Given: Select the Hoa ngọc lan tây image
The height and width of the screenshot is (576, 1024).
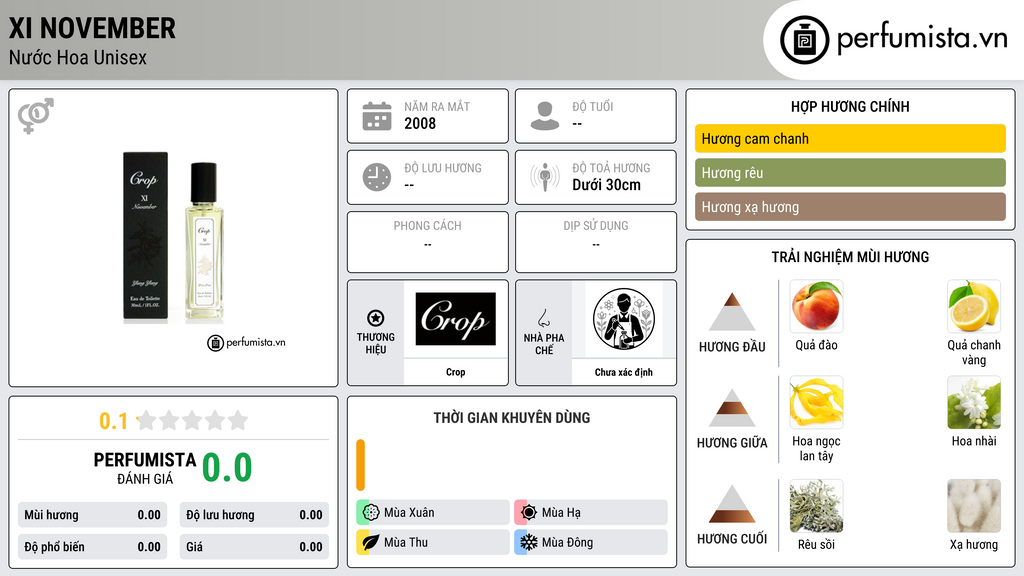Looking at the screenshot, I should [x=816, y=402].
